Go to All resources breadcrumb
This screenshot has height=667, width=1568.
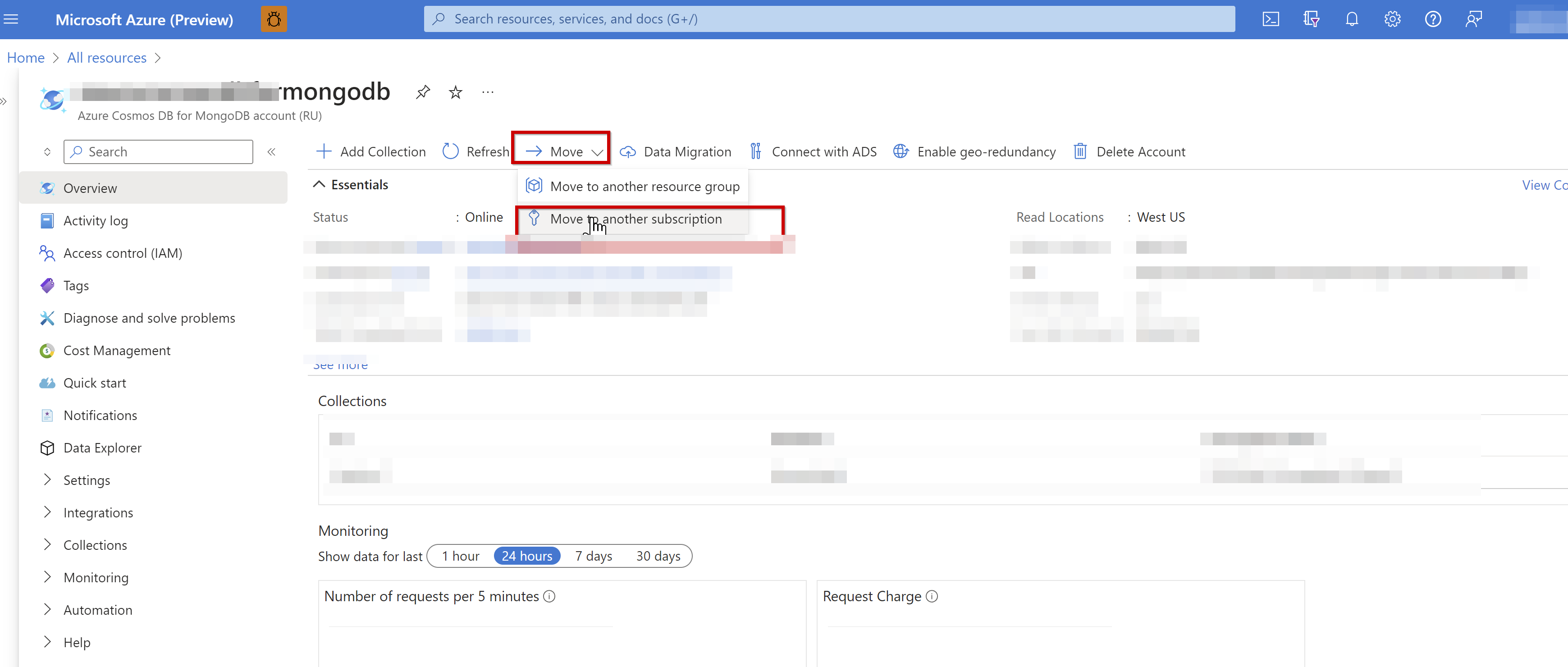tap(107, 59)
